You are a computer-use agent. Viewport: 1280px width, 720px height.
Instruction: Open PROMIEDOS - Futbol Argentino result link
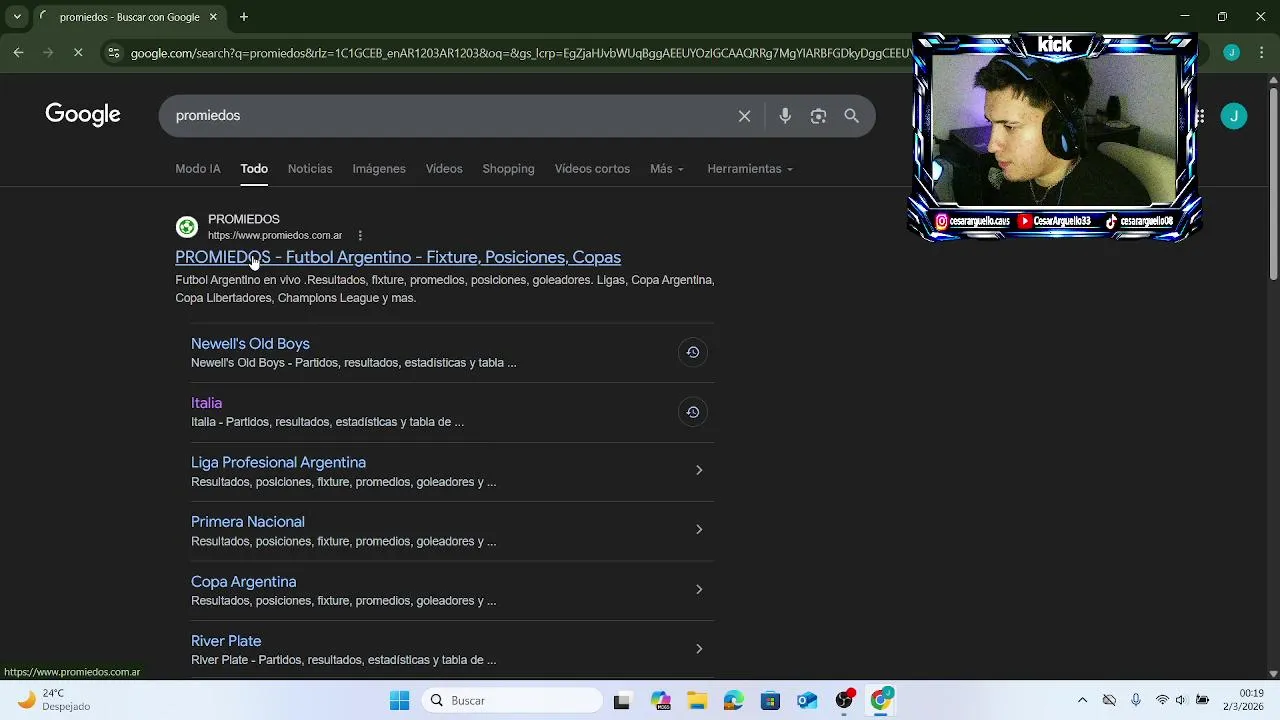pos(398,257)
